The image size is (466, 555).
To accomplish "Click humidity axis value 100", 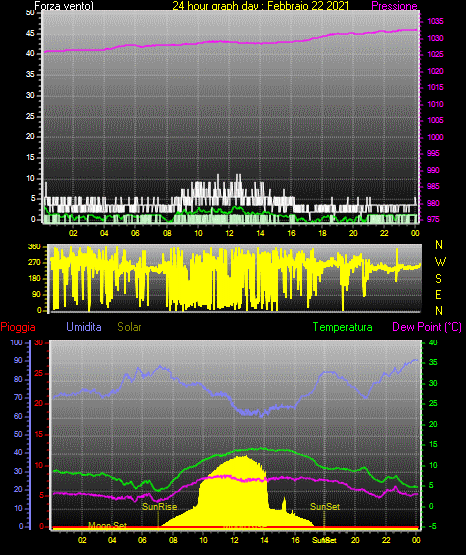I will coord(17,342).
